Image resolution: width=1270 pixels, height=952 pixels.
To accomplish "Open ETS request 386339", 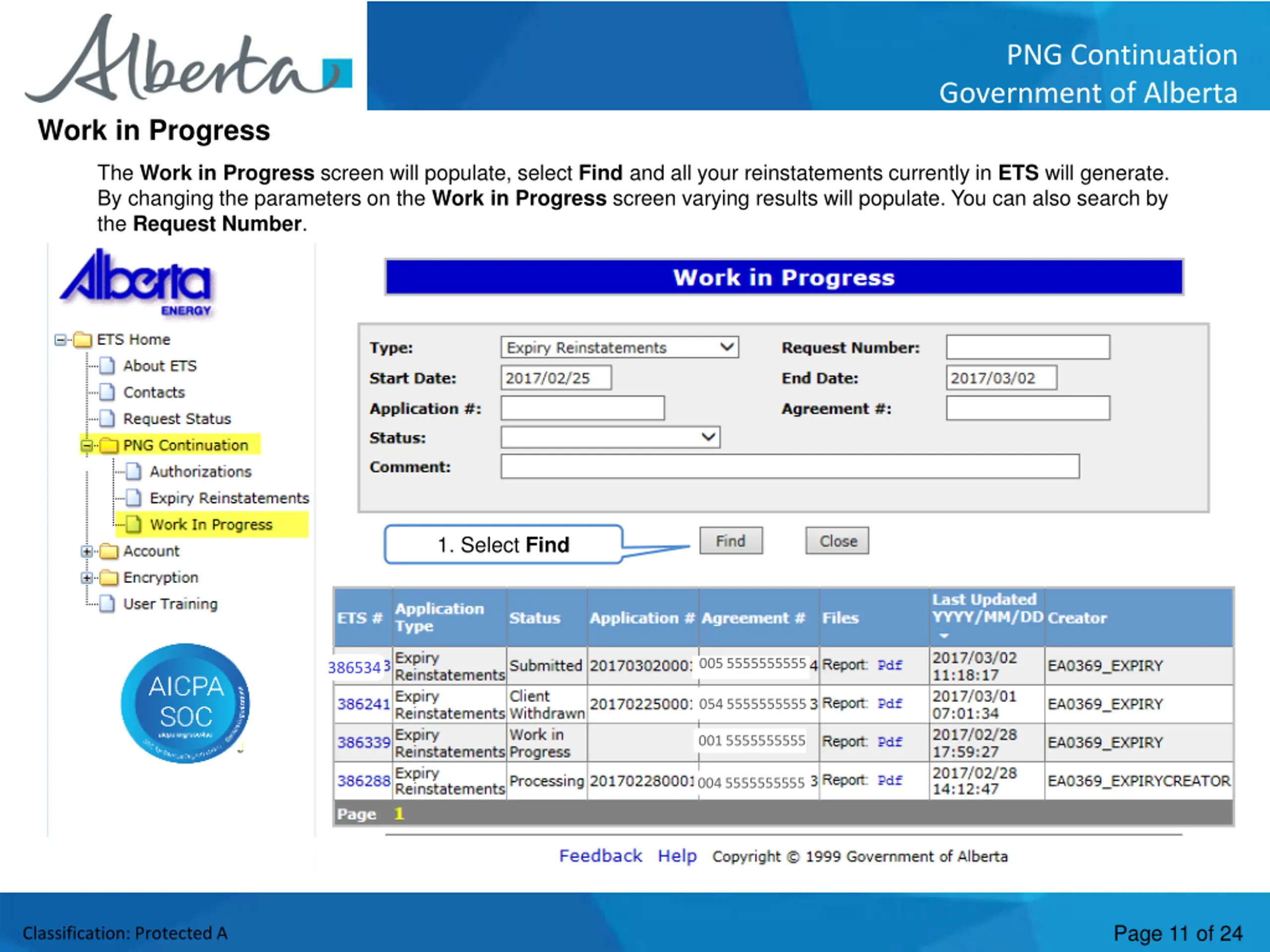I will (364, 743).
